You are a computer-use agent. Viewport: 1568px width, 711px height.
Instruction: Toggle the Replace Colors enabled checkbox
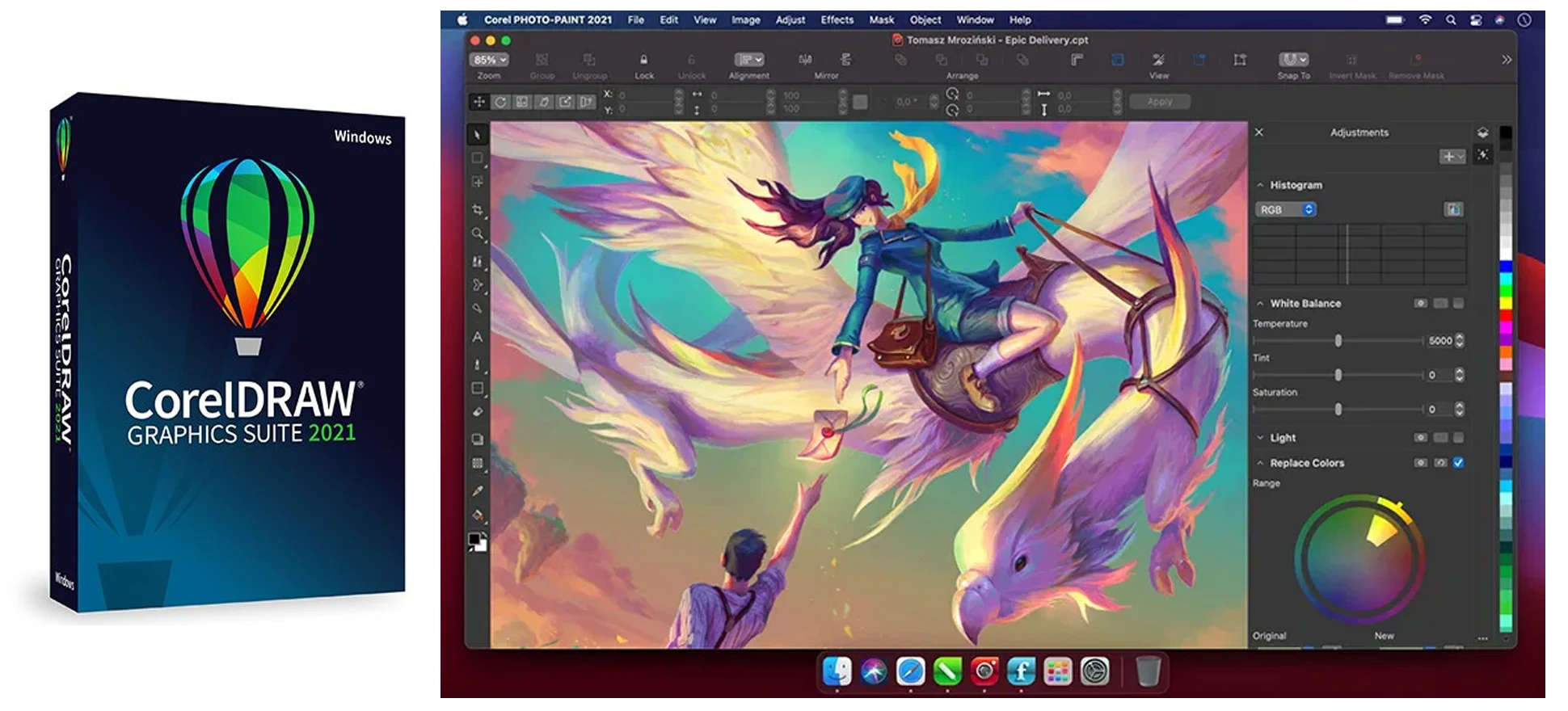[x=1458, y=463]
